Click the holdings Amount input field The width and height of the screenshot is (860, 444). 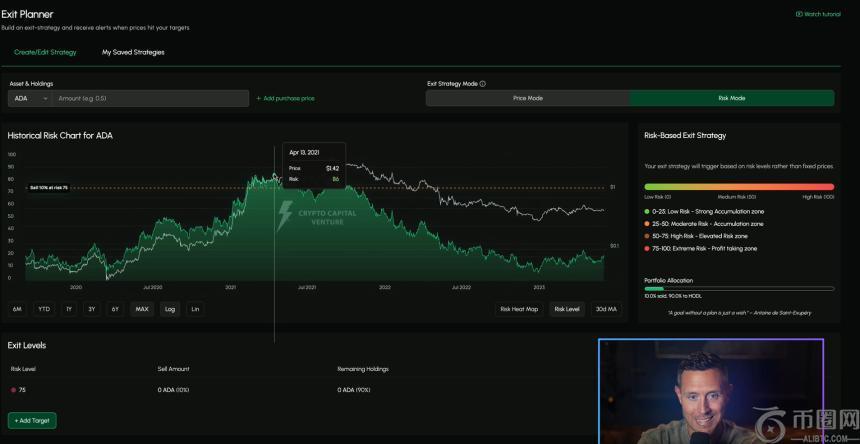pos(151,99)
